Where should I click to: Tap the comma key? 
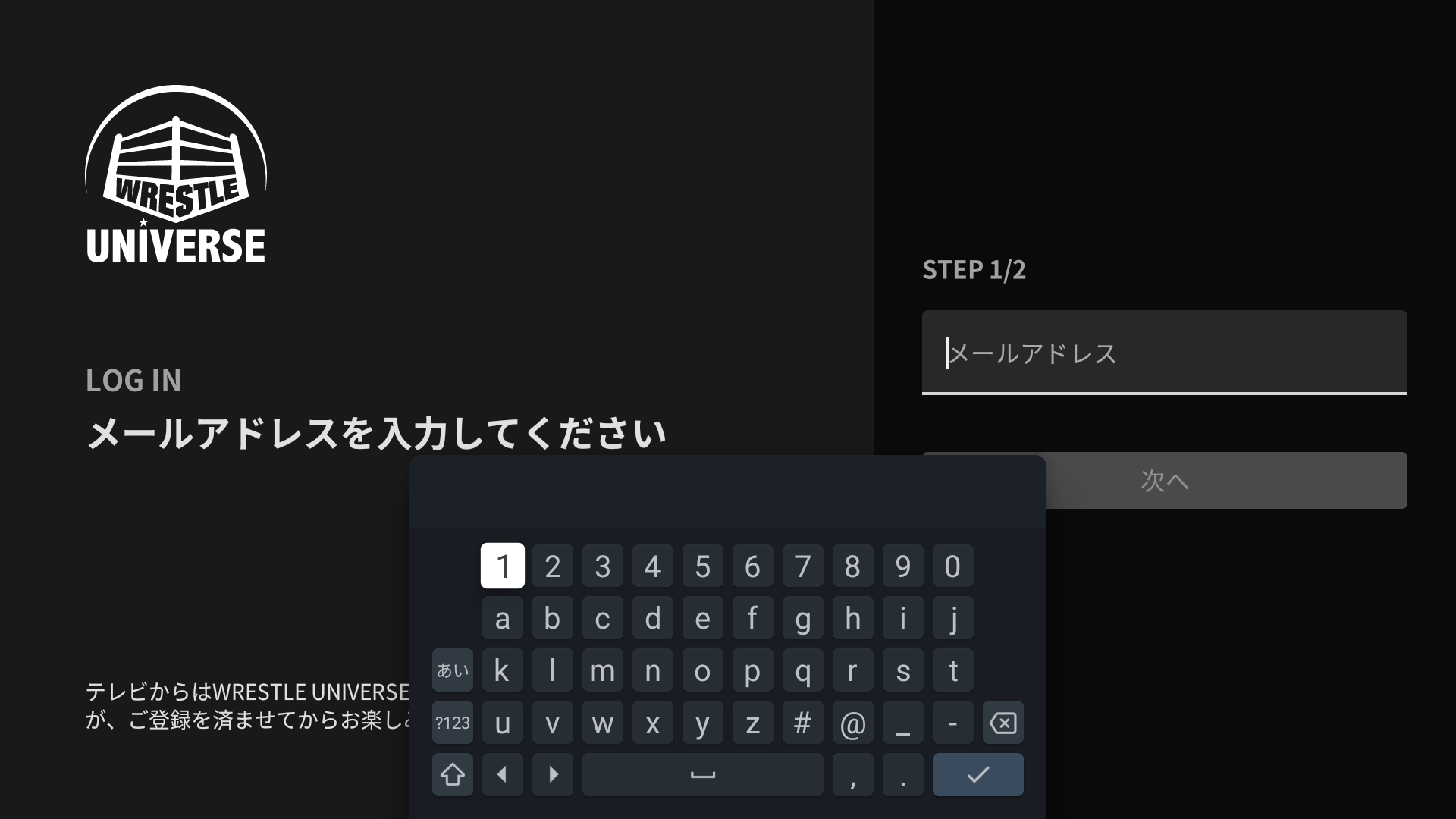[852, 774]
